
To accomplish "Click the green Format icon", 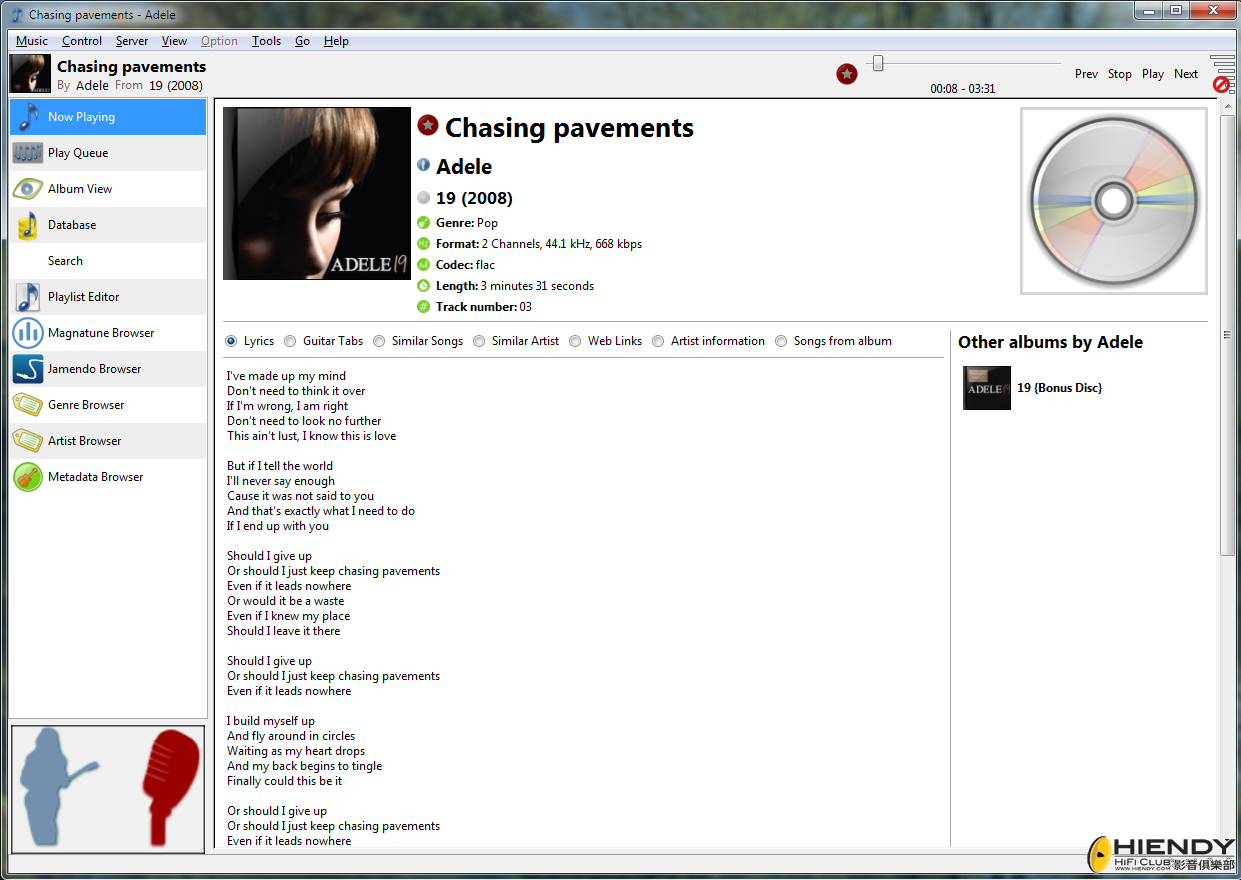I will [424, 243].
